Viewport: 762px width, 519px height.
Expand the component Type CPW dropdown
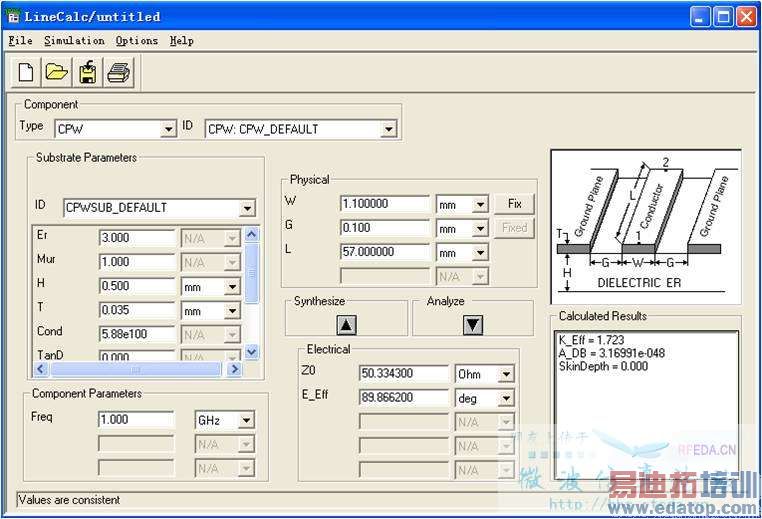(168, 129)
